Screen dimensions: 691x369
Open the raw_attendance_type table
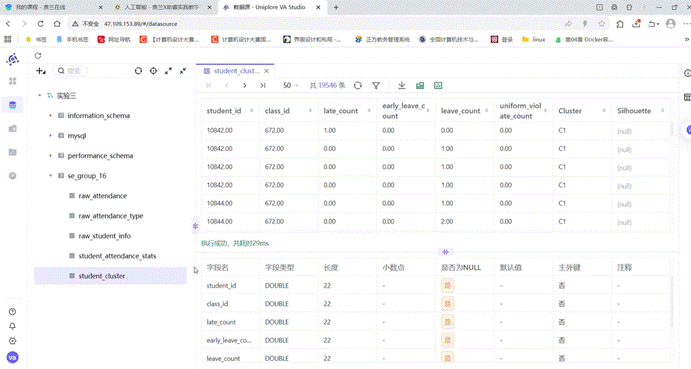(x=111, y=216)
